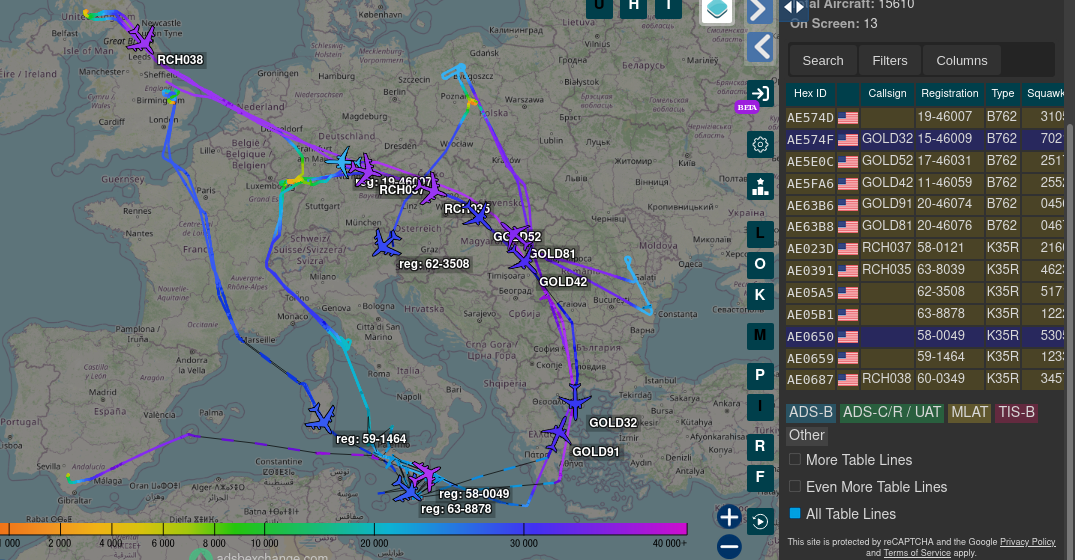The image size is (1075, 560).
Task: Toggle the M map button
Action: (760, 336)
